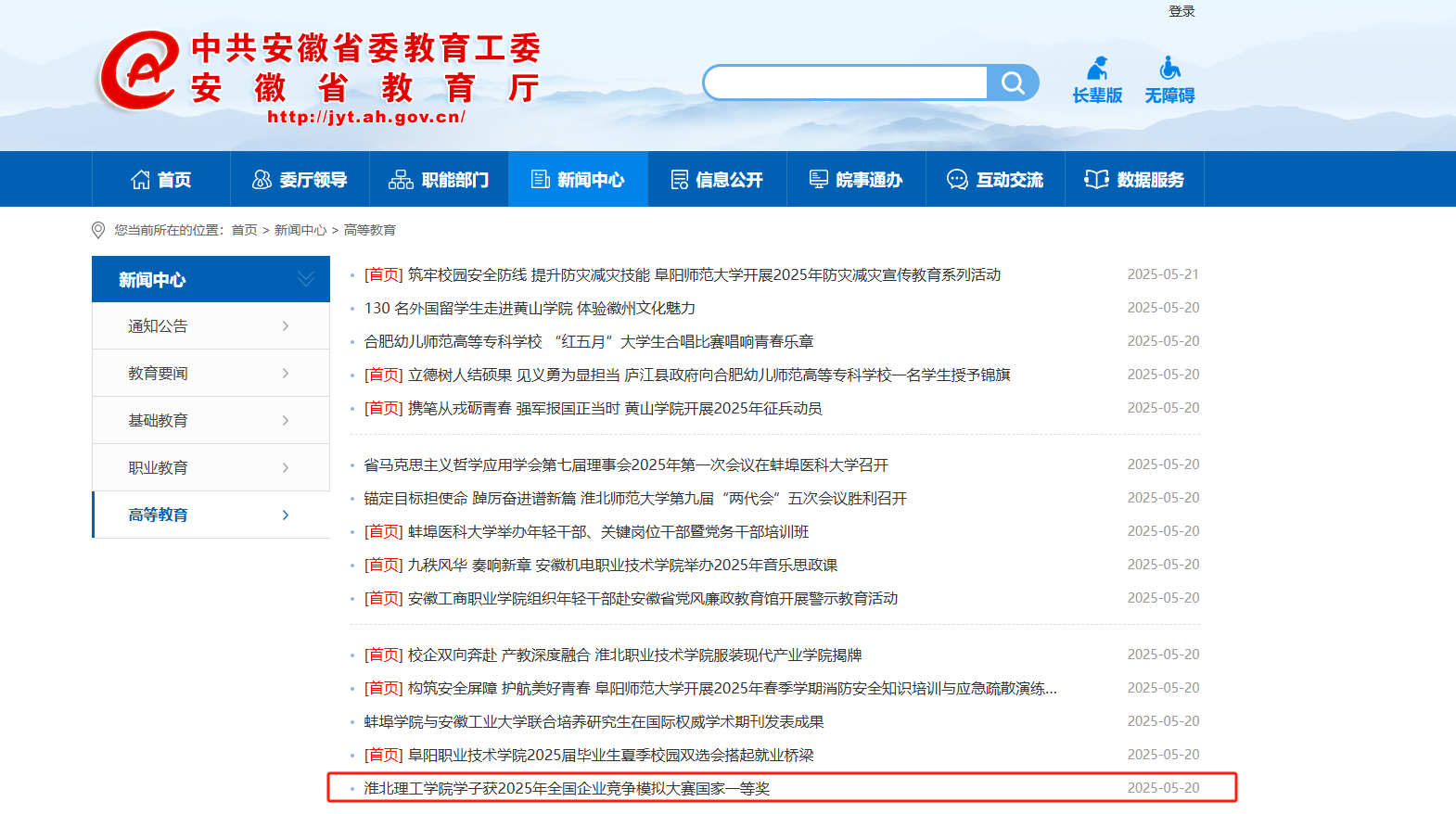This screenshot has height=814, width=1456.
Task: Select 职业教育 in the sidebar
Action: [x=159, y=468]
